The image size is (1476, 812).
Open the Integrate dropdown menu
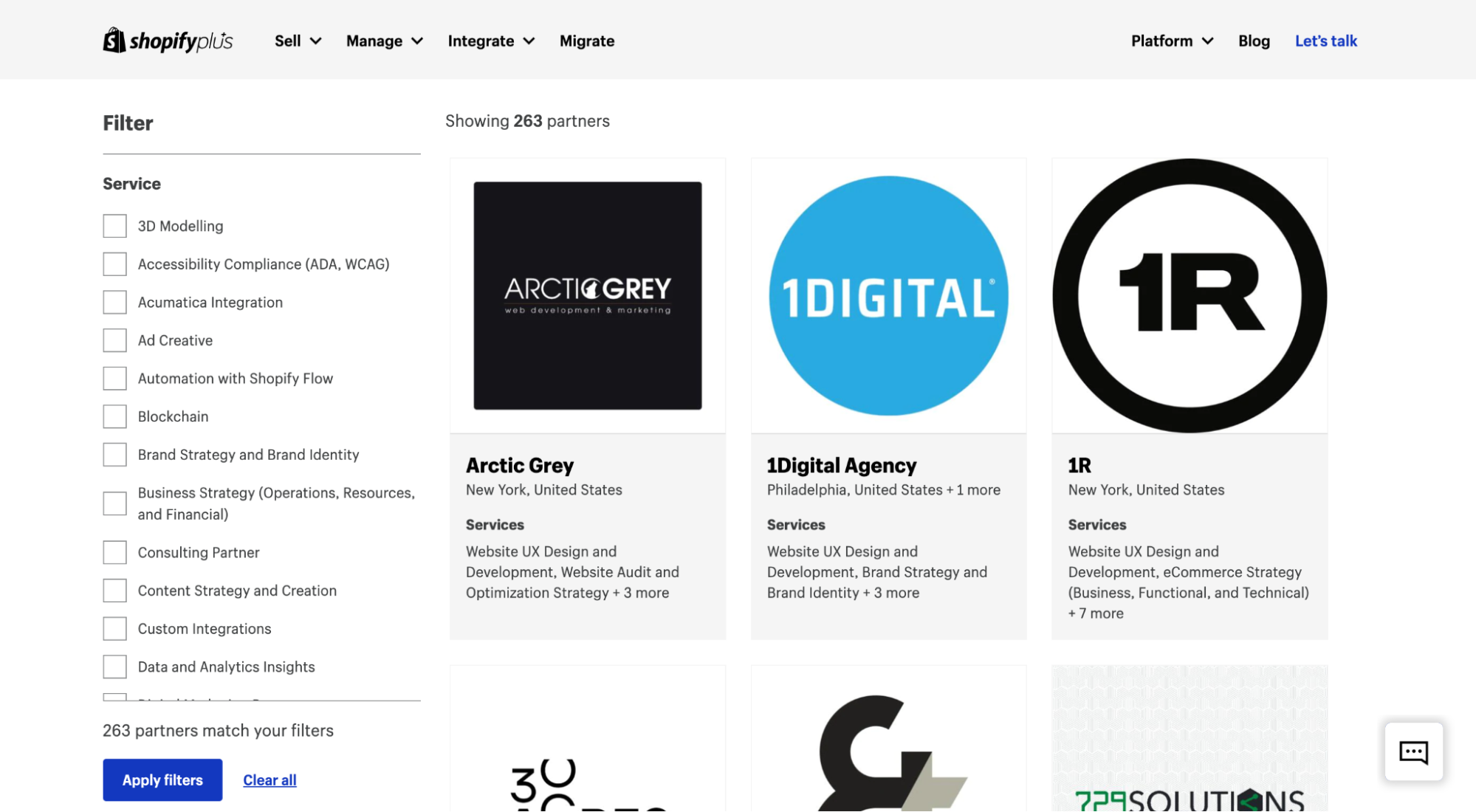click(x=490, y=40)
